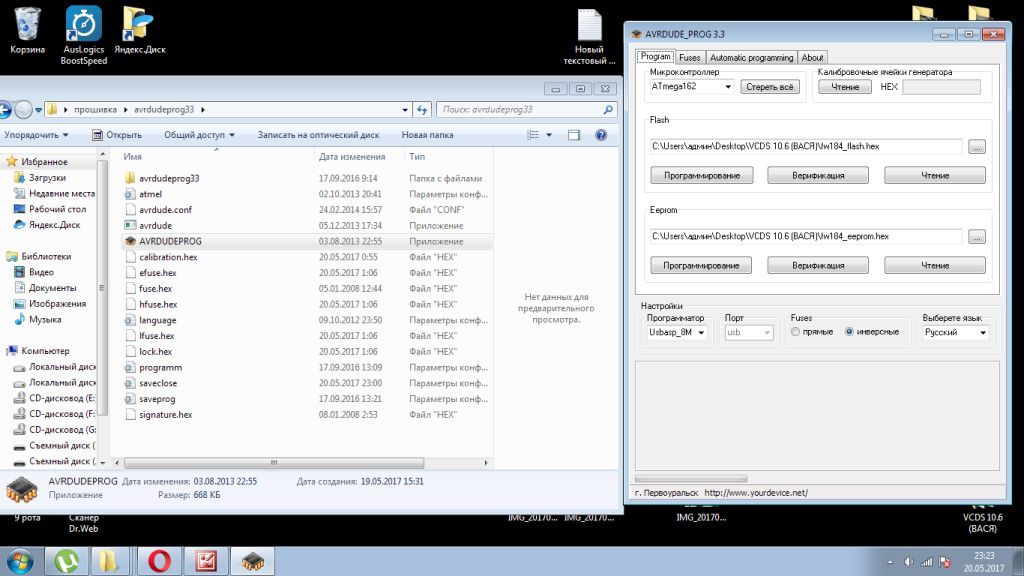Image resolution: width=1024 pixels, height=576 pixels.
Task: Click Новая папка in Explorer toolbar
Action: pos(427,135)
